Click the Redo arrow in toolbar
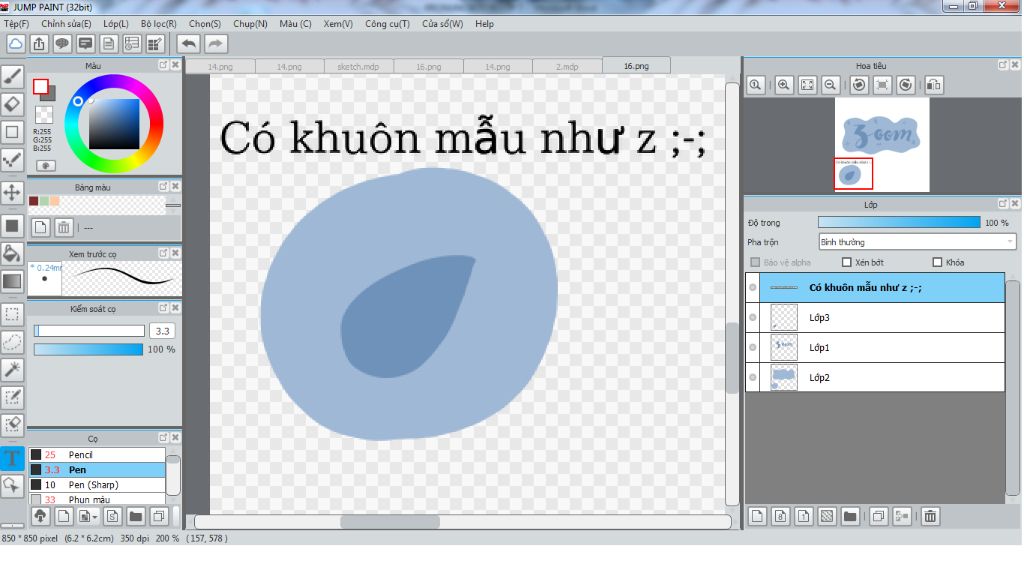Image resolution: width=1024 pixels, height=576 pixels. click(215, 44)
